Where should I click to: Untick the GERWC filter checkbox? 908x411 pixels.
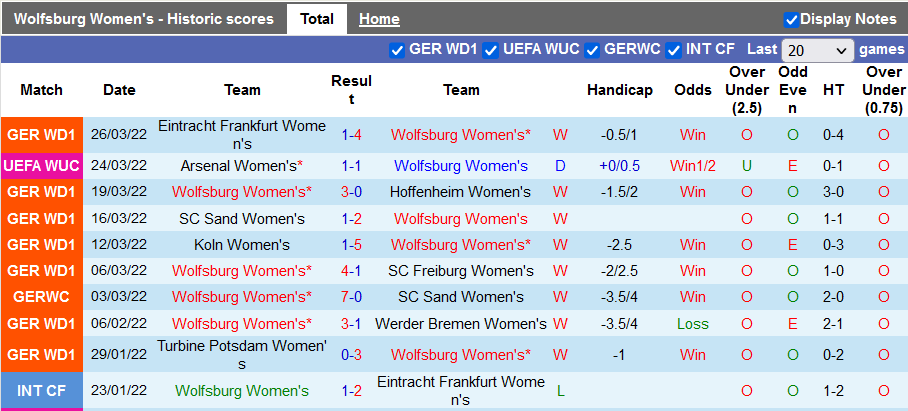pos(592,50)
